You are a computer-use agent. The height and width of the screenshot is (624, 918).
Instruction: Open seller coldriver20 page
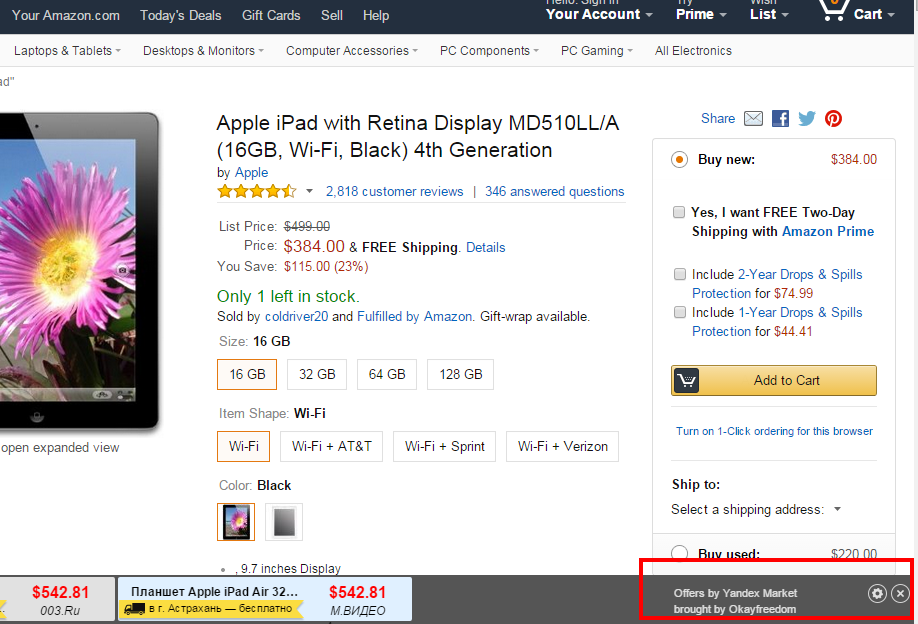pyautogui.click(x=296, y=317)
